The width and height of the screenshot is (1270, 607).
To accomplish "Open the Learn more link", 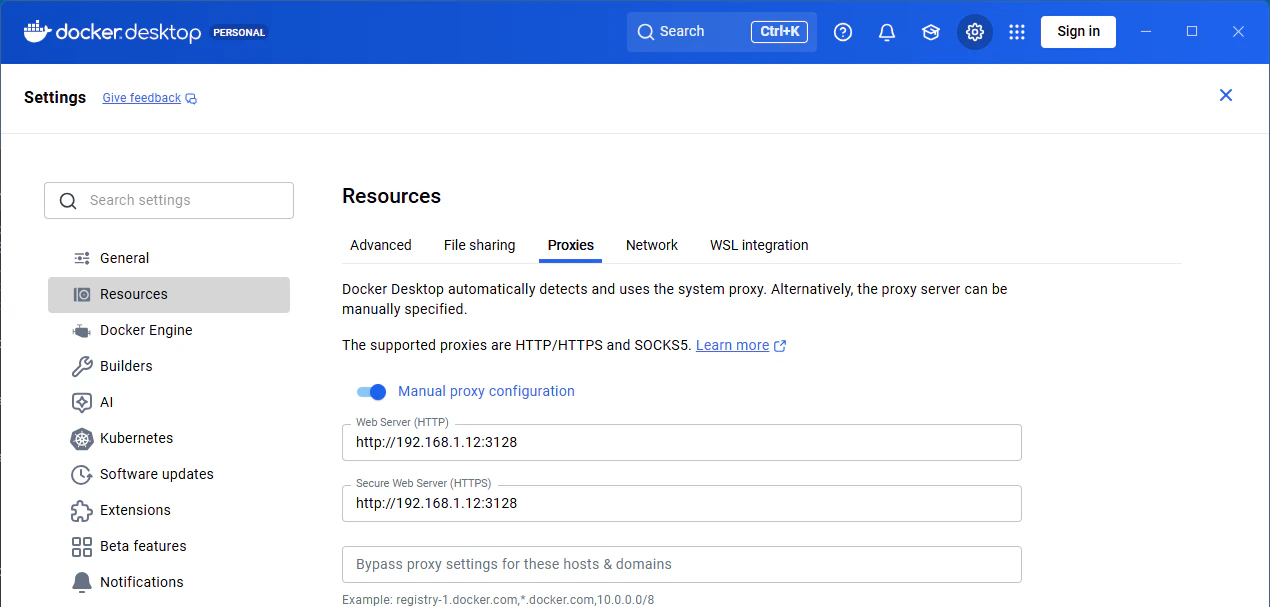I will (x=732, y=345).
